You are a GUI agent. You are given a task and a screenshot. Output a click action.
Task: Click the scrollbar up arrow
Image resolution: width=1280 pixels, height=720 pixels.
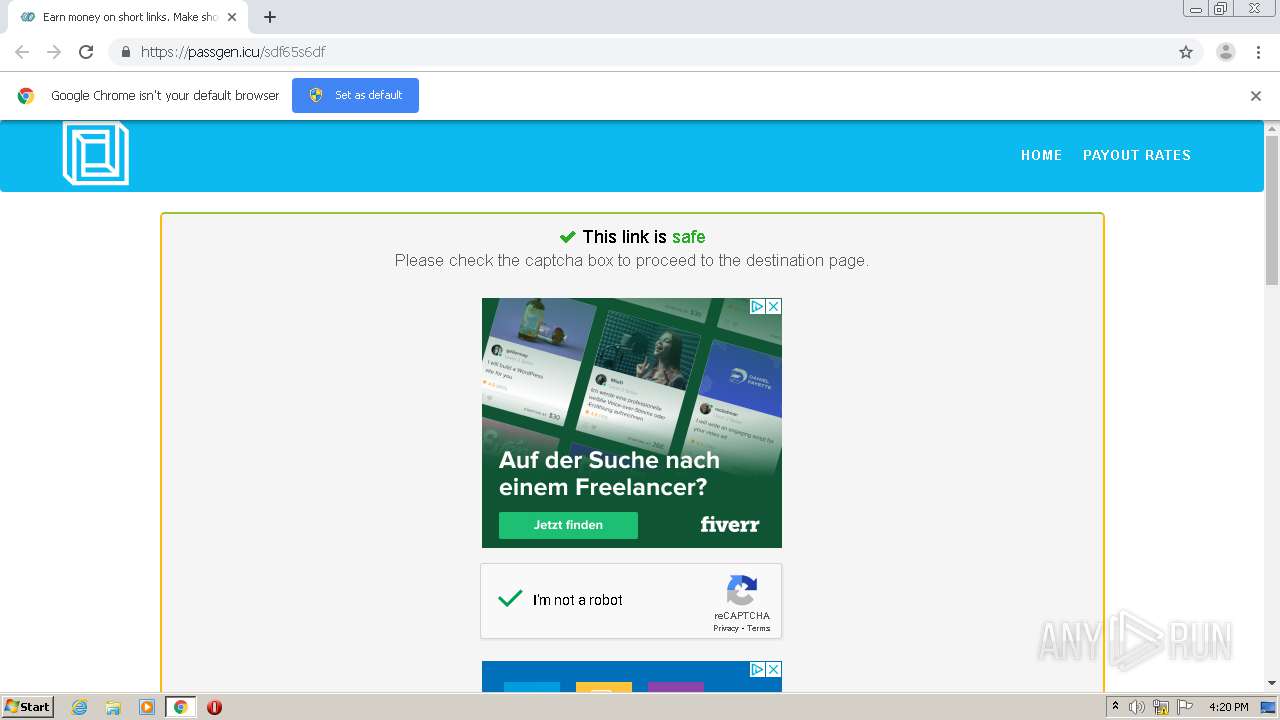pos(1272,128)
